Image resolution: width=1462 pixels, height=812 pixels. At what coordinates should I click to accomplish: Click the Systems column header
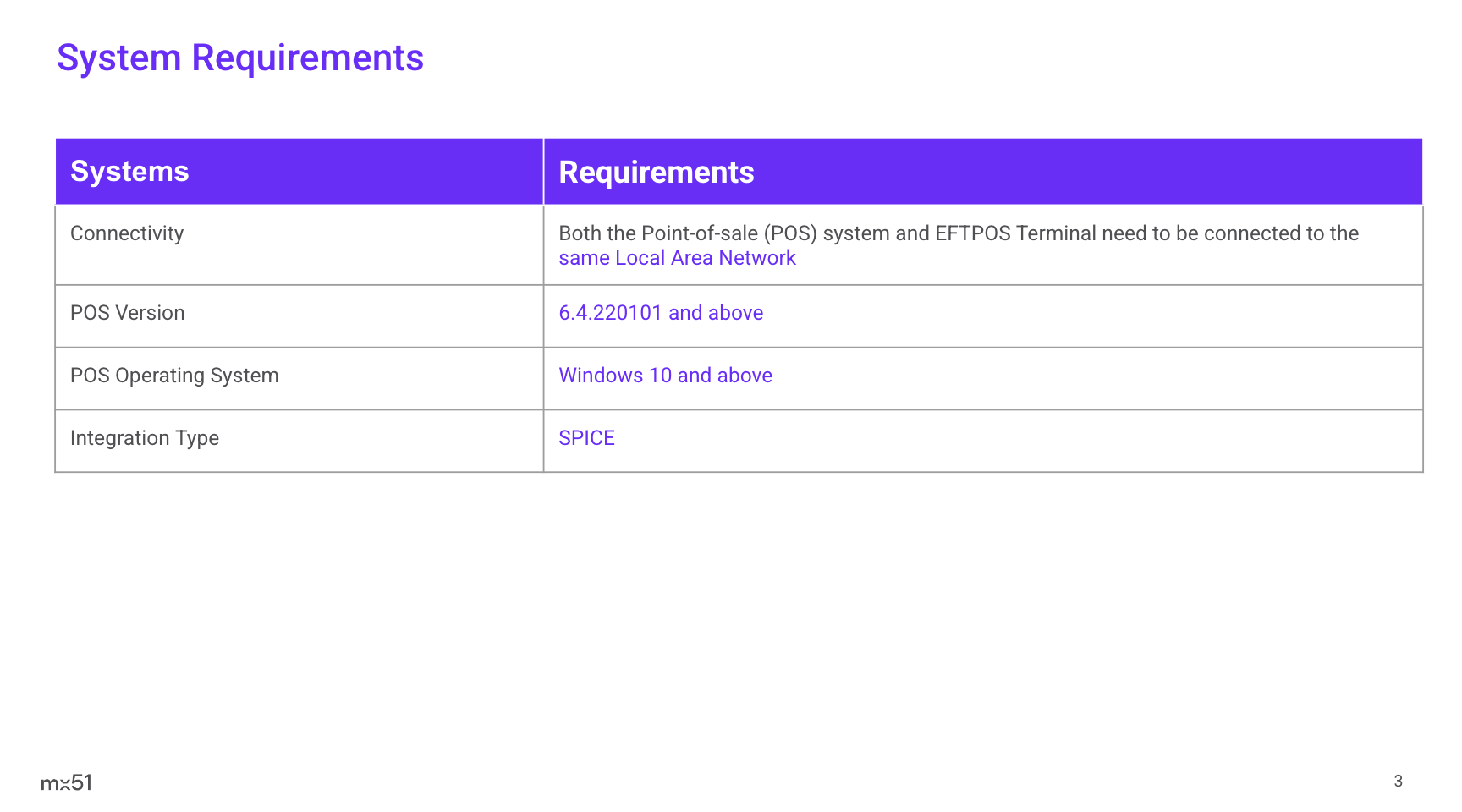click(129, 172)
